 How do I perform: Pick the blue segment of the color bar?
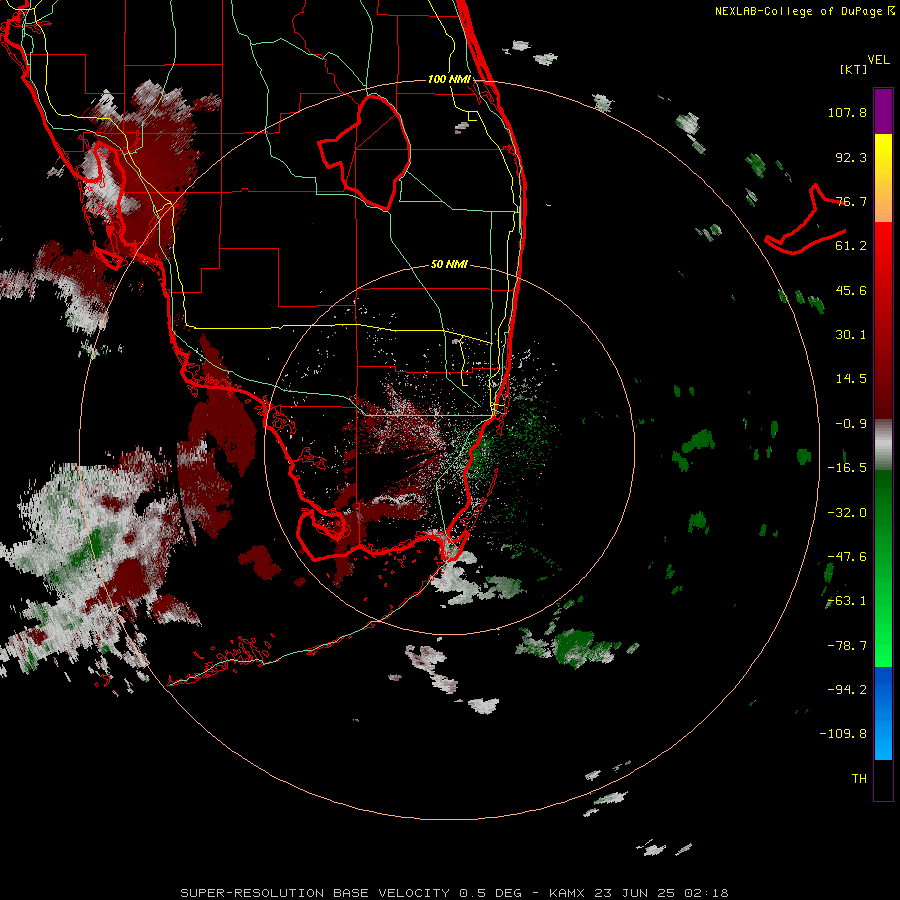[x=883, y=713]
